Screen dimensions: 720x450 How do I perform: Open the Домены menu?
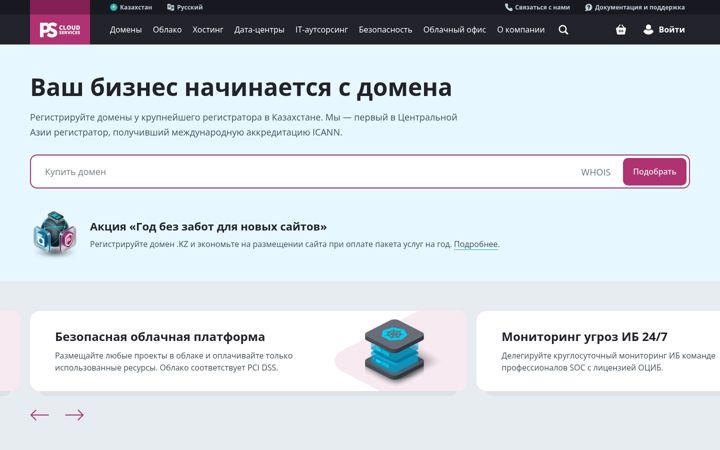126,30
